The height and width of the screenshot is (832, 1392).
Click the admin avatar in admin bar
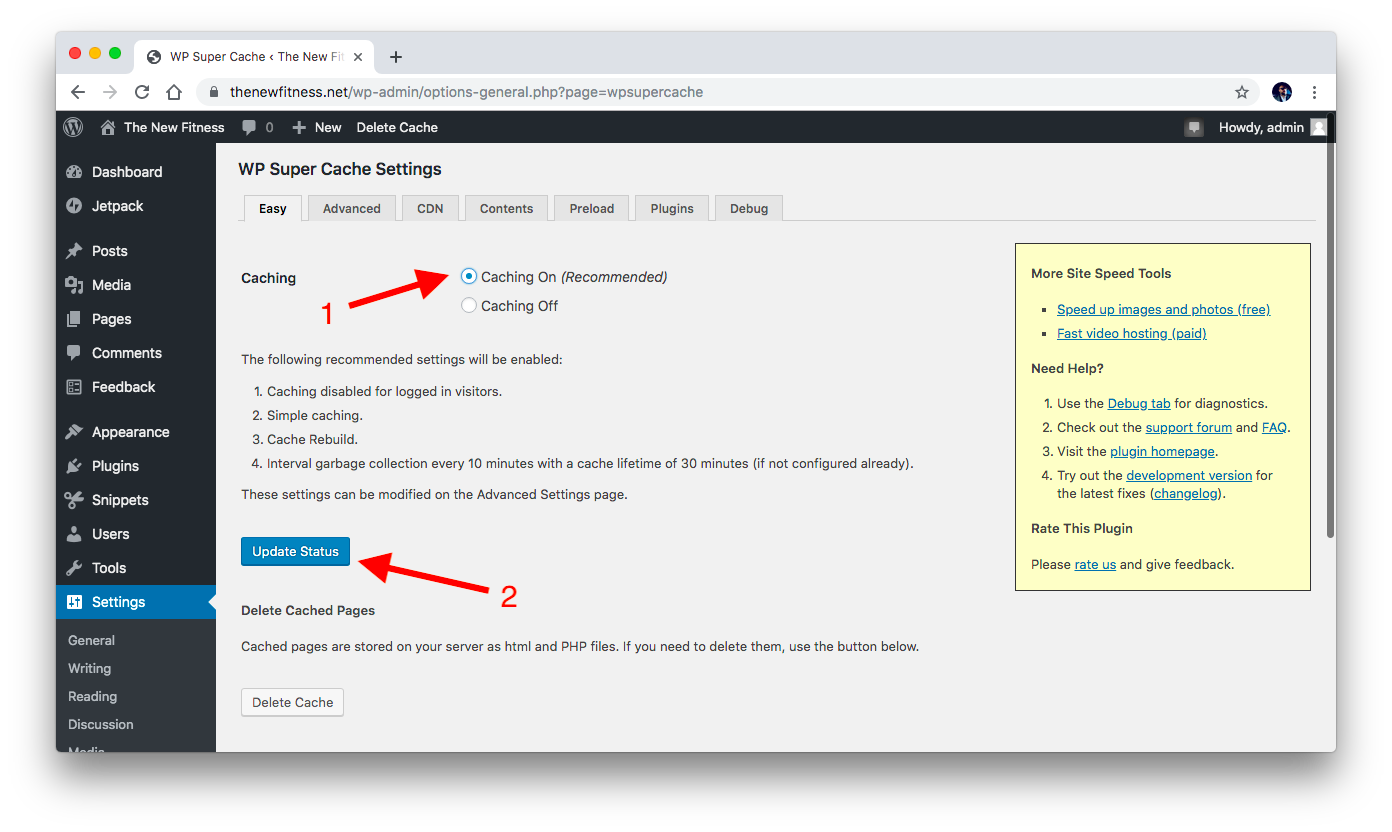click(x=1319, y=127)
